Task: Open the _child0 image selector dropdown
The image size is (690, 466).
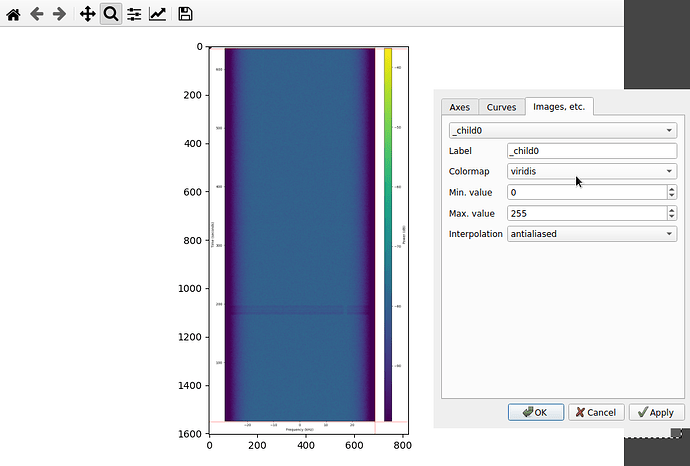Action: pos(563,130)
